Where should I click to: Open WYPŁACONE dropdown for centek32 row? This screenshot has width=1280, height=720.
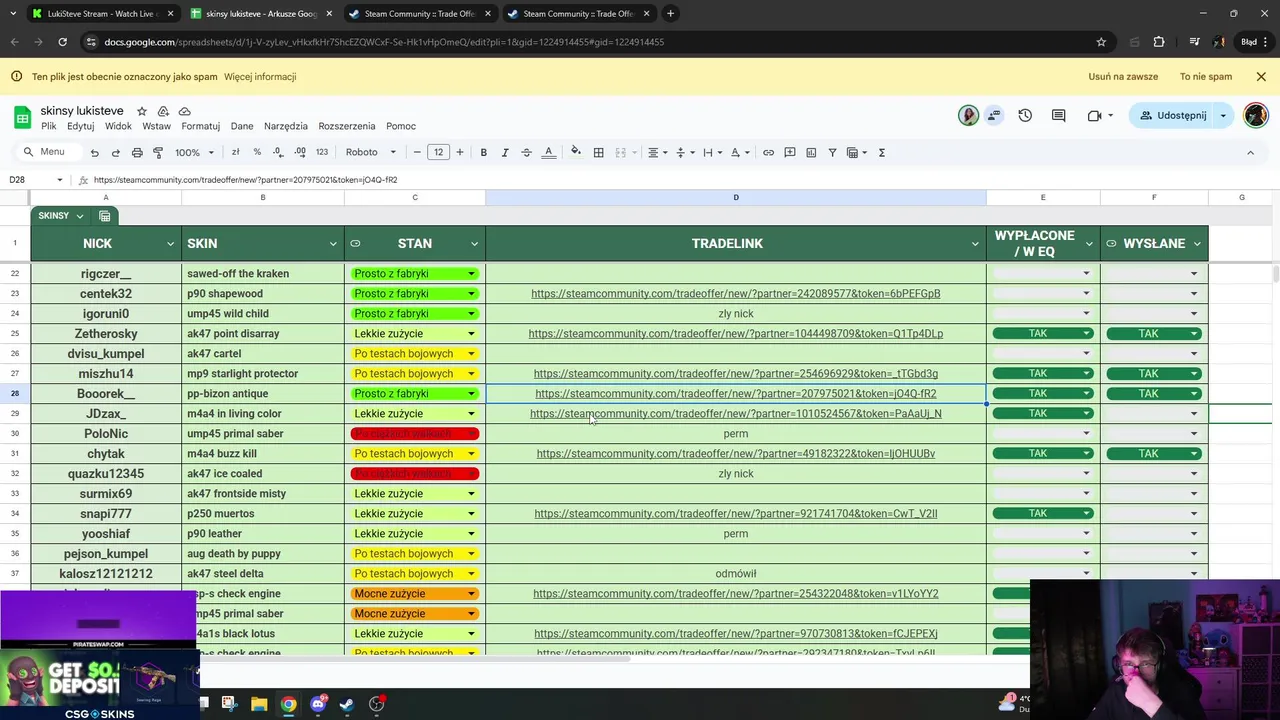1086,294
